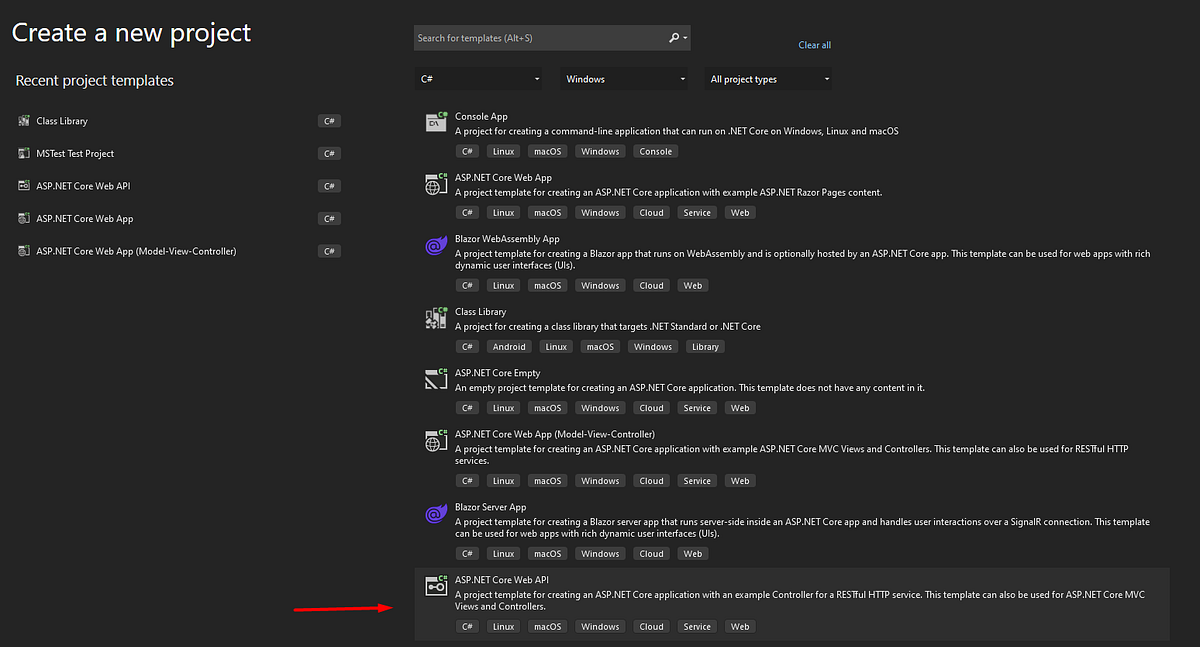Click the macOS tag under Blazor Server App
1200x647 pixels.
coord(547,554)
